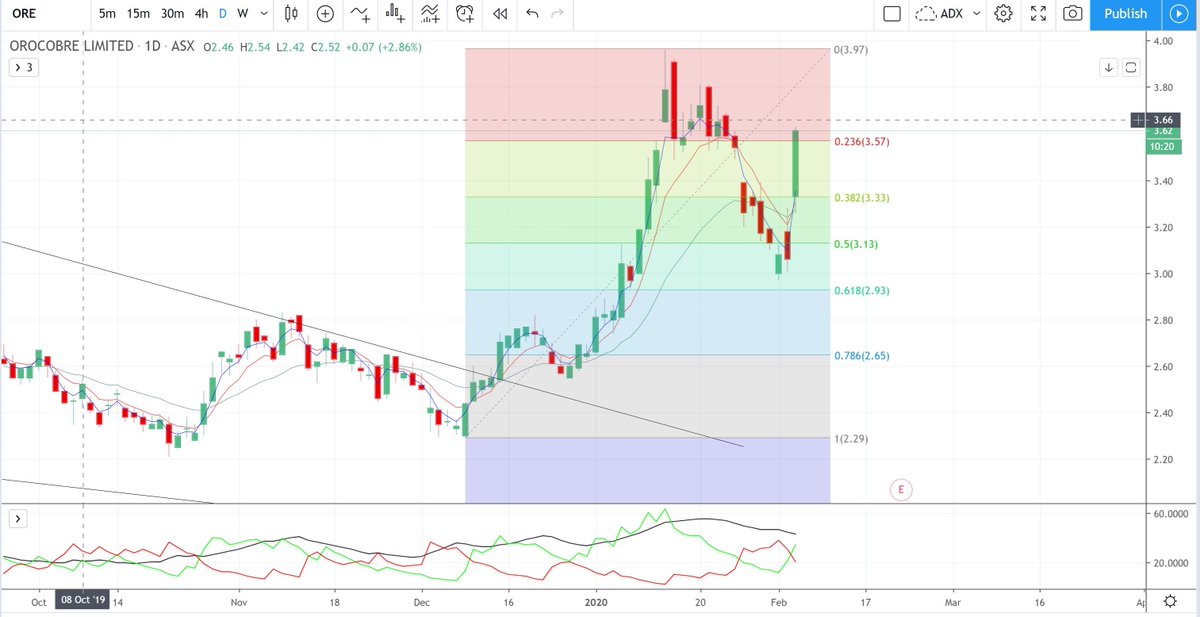Select the 15m timeframe
The width and height of the screenshot is (1200, 617).
(x=140, y=14)
